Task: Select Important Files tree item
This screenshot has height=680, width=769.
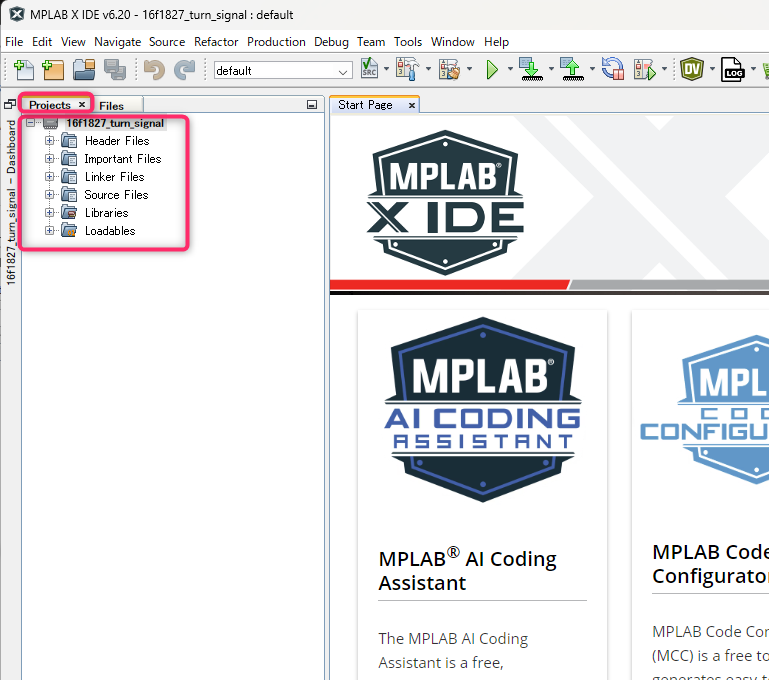Action: (x=123, y=159)
